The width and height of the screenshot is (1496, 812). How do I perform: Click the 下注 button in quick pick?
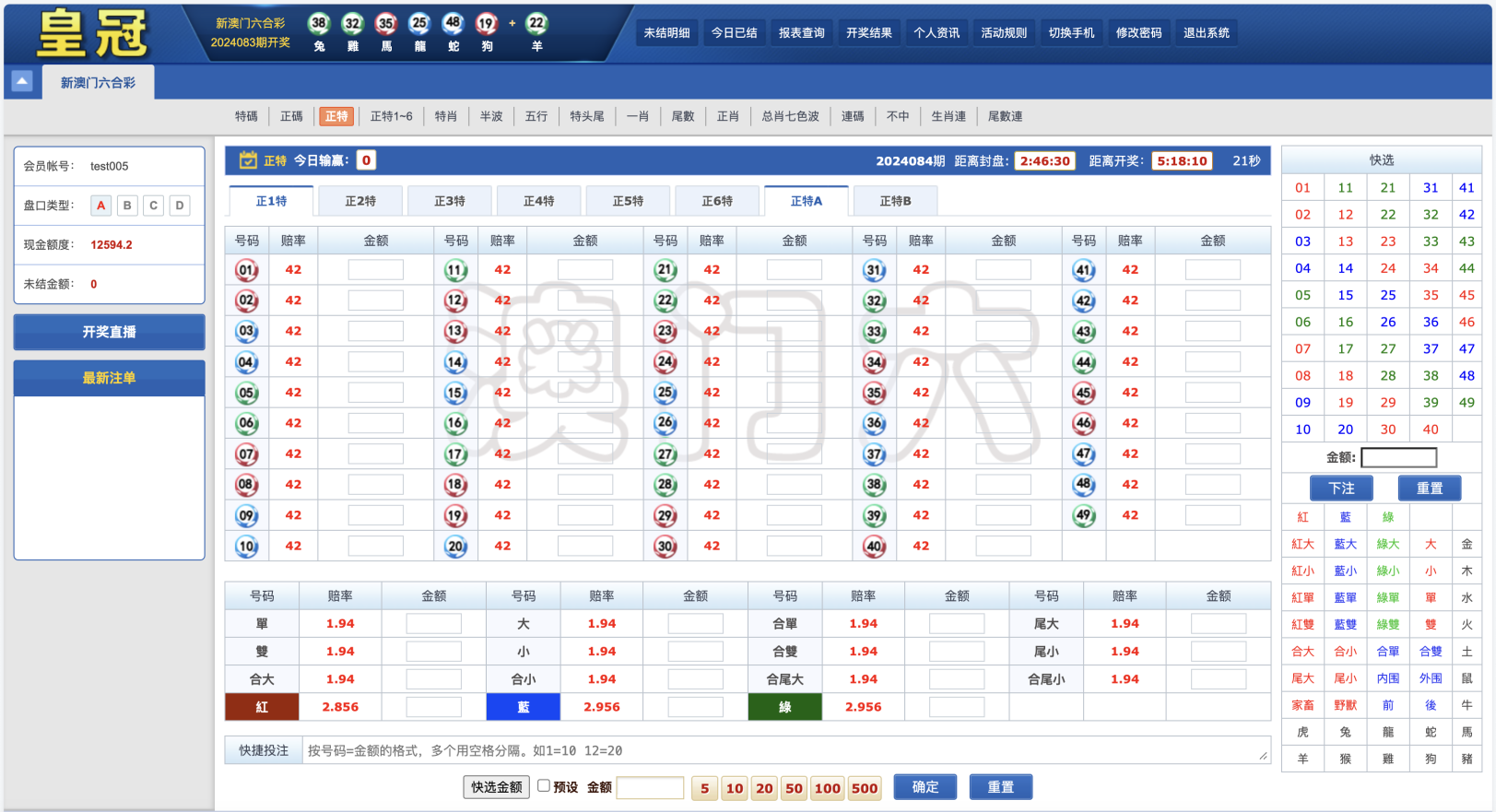coord(1341,488)
